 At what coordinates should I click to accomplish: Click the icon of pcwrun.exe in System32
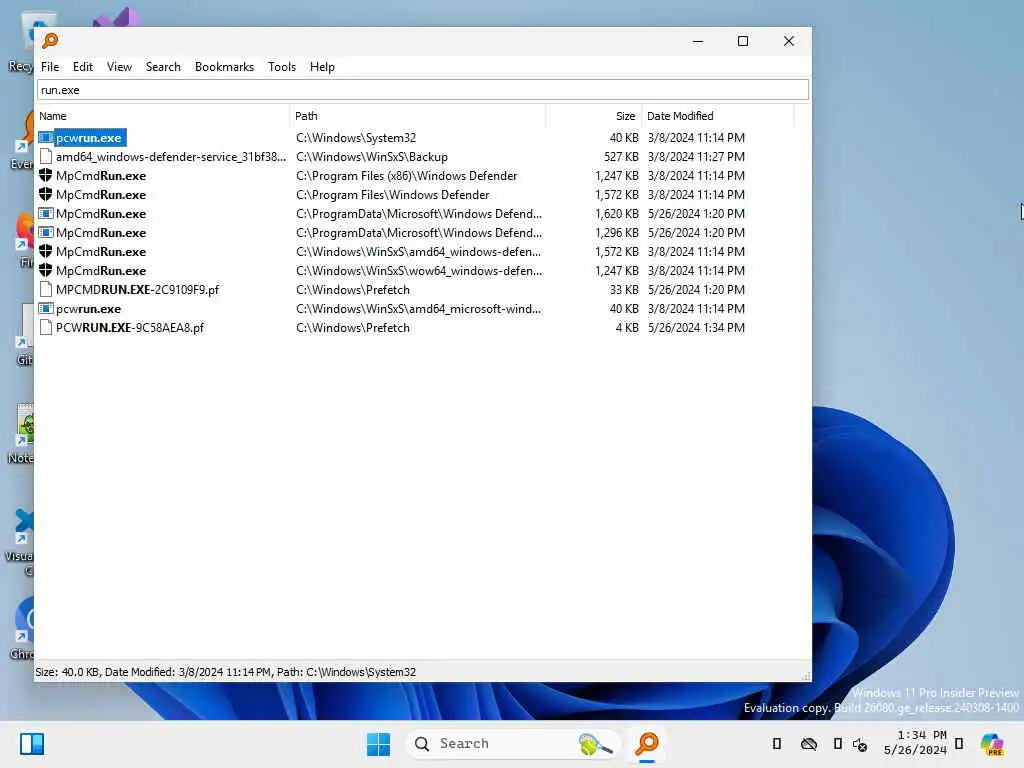pyautogui.click(x=46, y=138)
